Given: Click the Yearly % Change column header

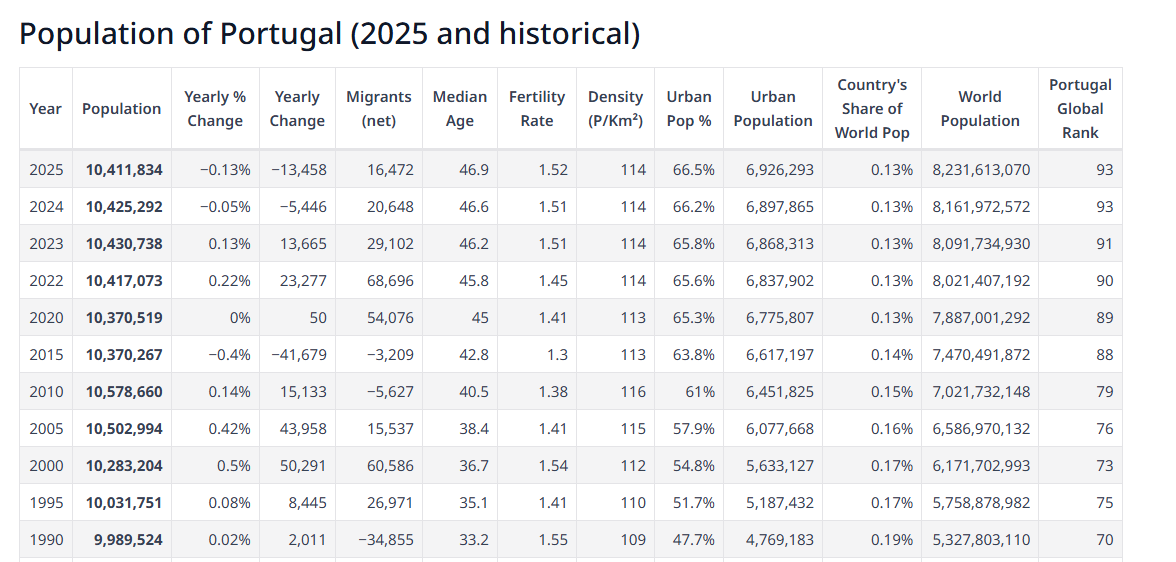Looking at the screenshot, I should tap(215, 109).
